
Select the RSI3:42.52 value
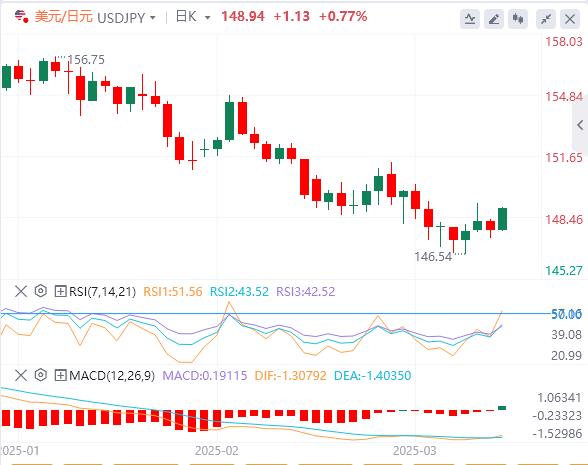click(306, 291)
